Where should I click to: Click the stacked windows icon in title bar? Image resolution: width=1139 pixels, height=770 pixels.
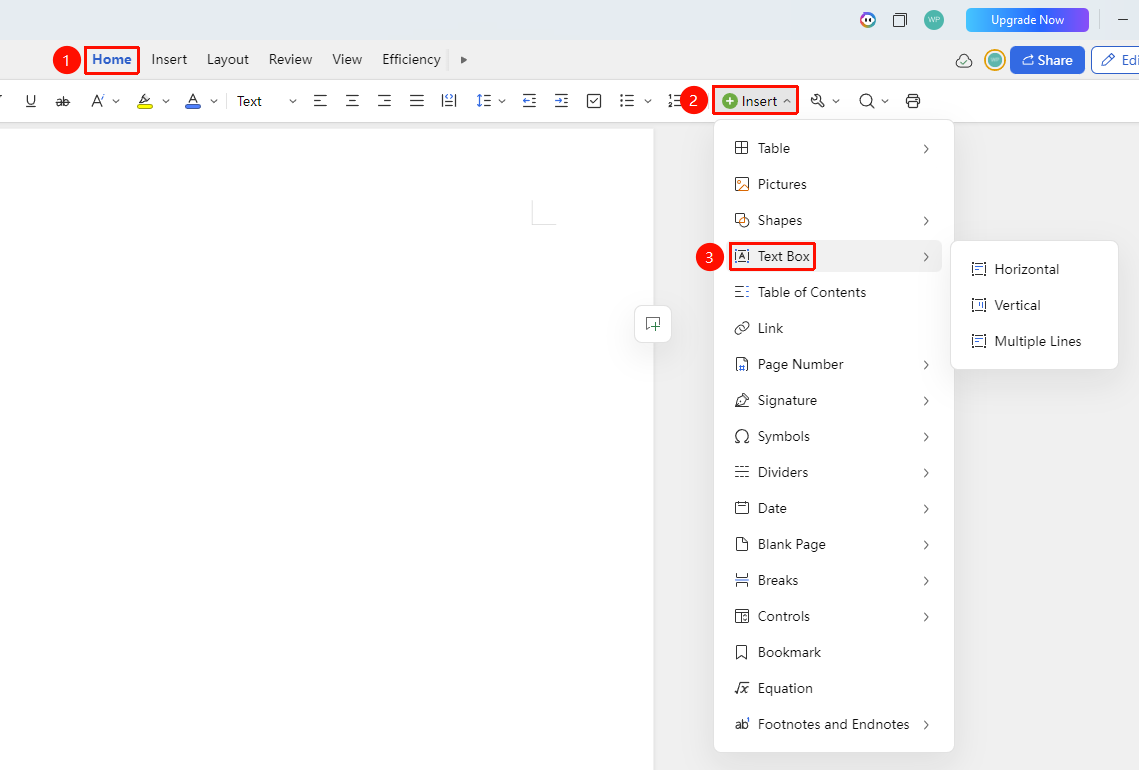(899, 20)
